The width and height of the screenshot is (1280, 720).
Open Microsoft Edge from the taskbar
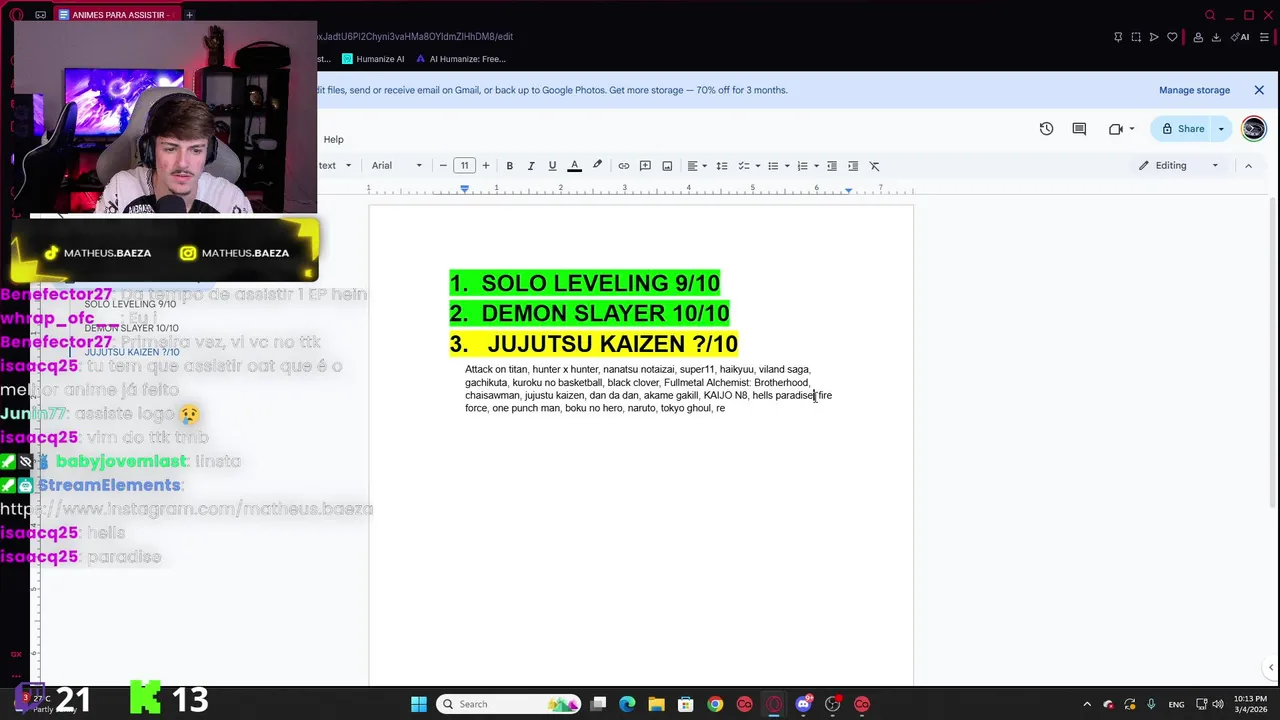(627, 704)
